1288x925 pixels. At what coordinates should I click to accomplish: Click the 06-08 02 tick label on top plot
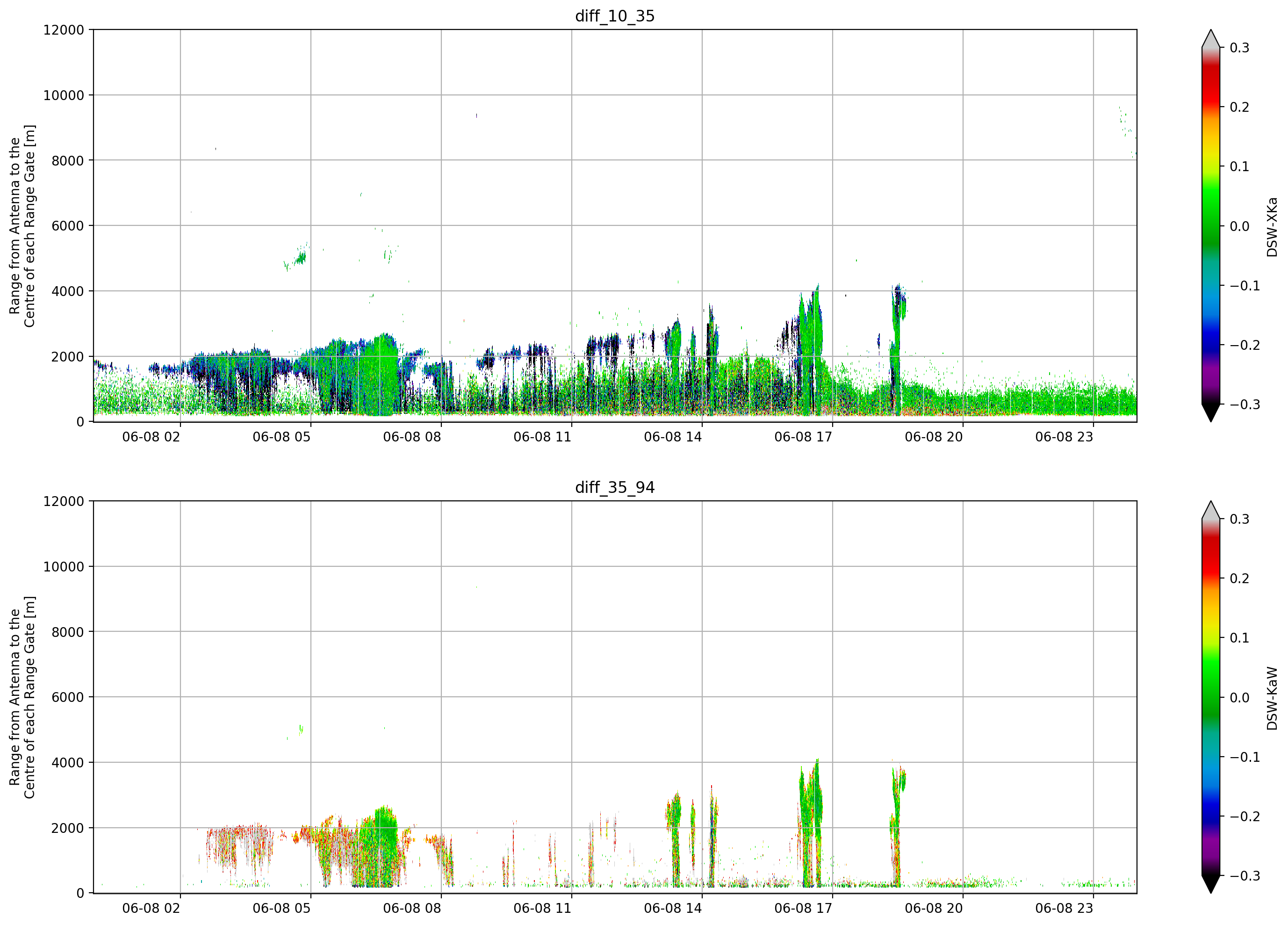pos(151,437)
